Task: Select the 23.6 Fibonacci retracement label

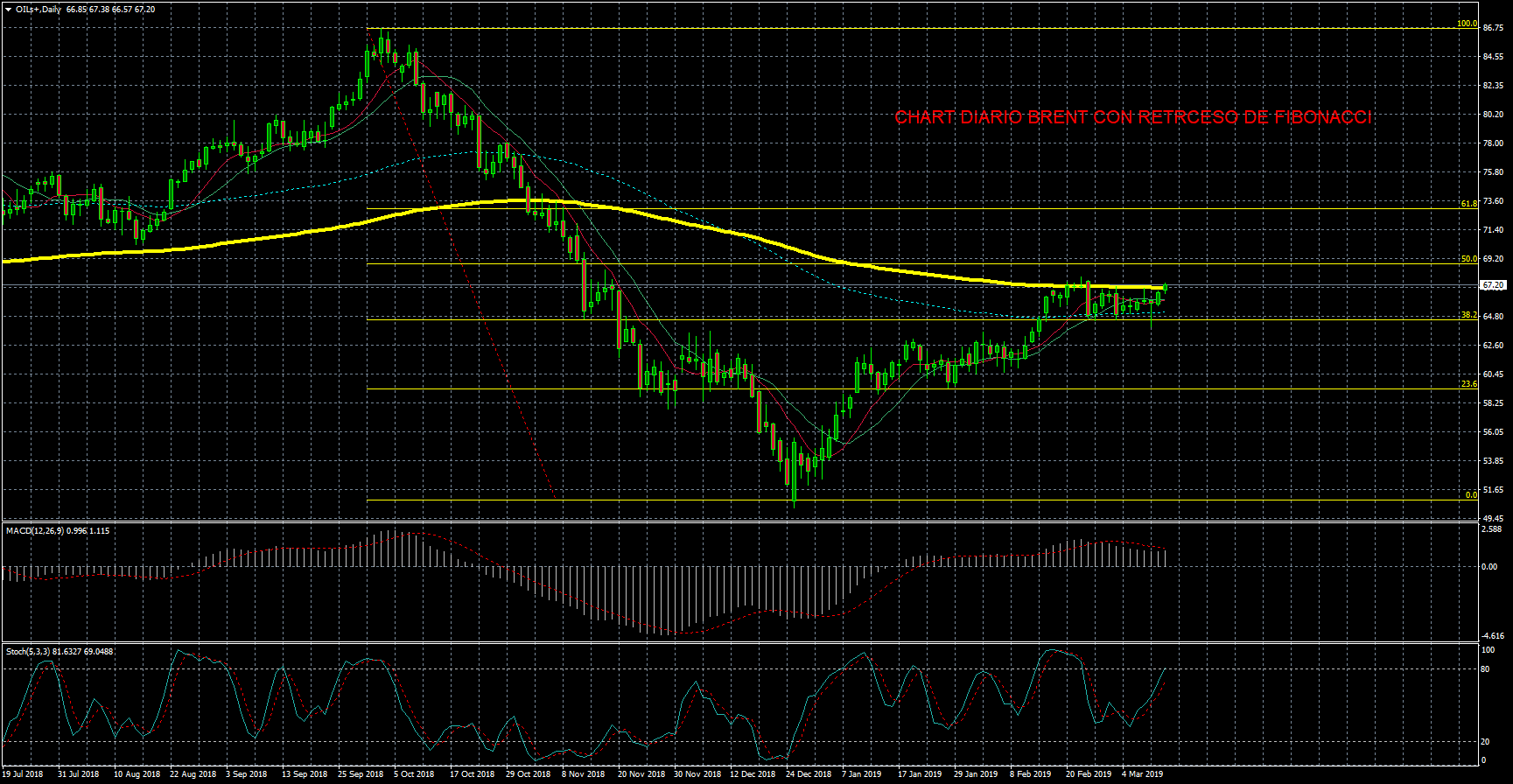Action: (x=1468, y=384)
